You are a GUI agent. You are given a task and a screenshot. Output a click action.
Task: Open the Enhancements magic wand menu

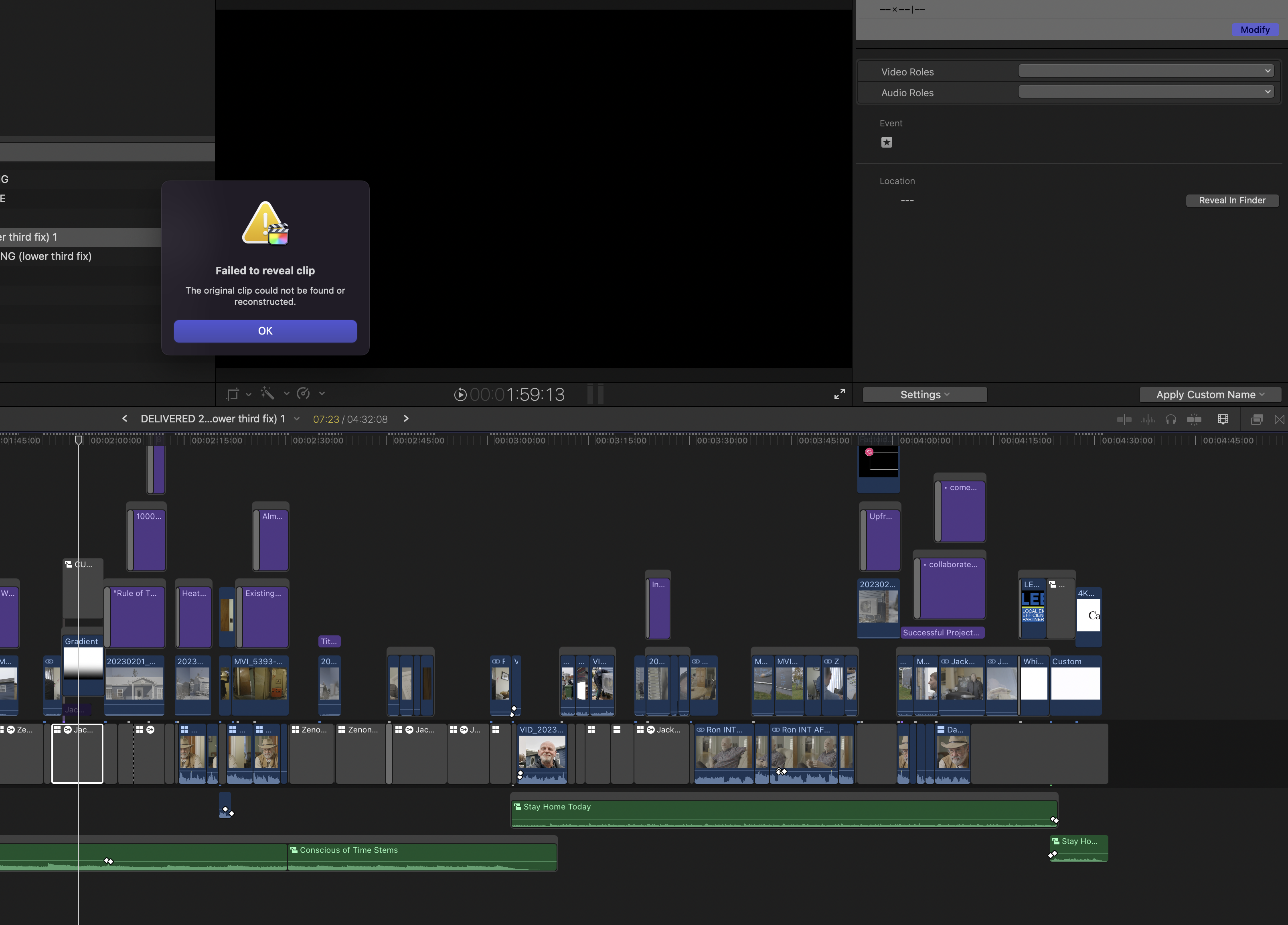click(267, 394)
